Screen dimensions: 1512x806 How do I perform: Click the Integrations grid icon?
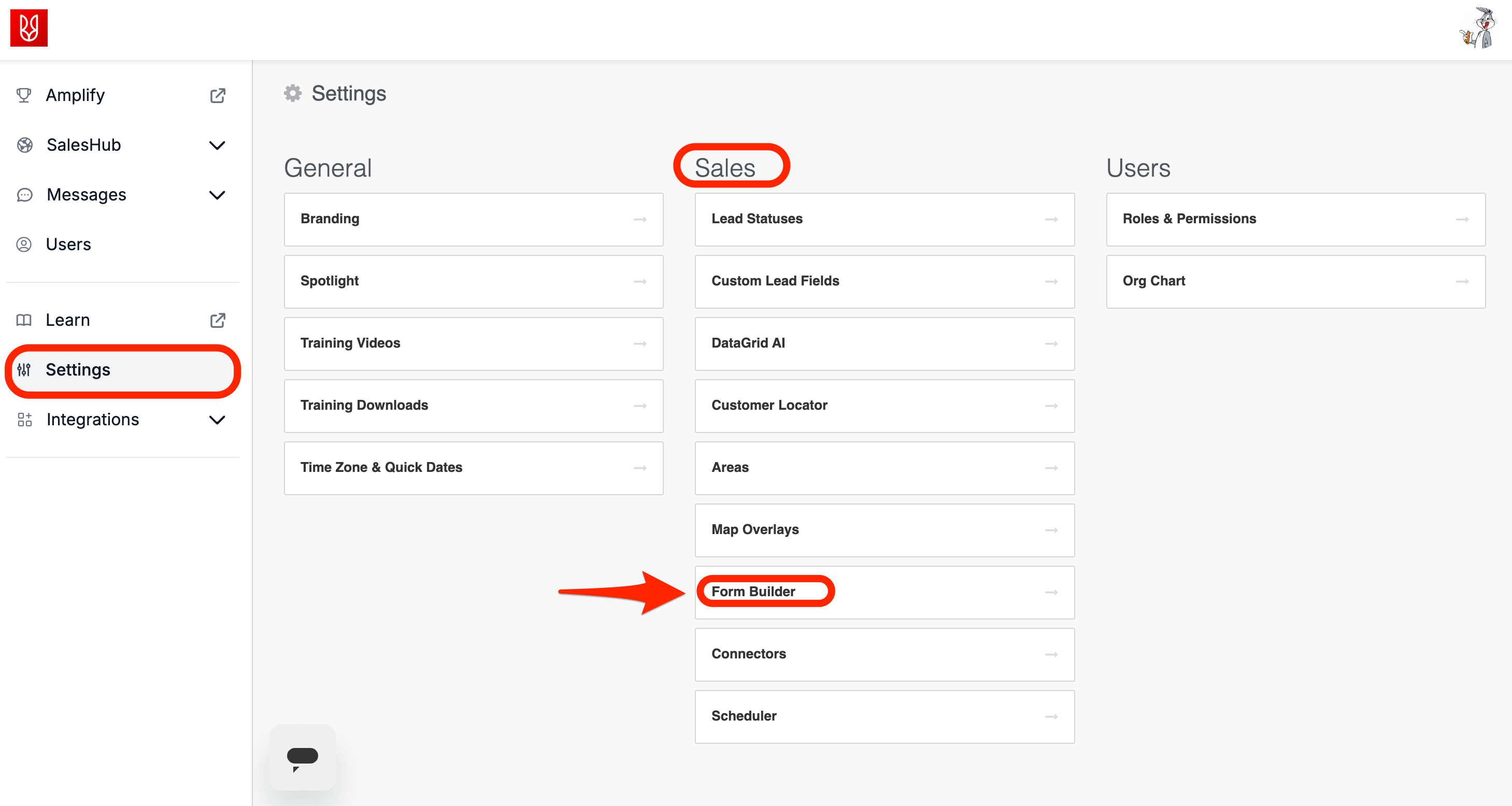(x=24, y=420)
